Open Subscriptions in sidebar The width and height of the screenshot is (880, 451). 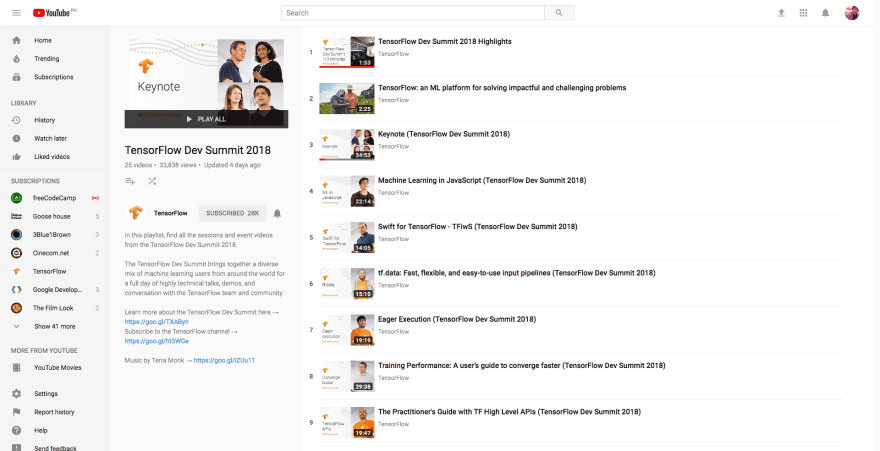tap(55, 77)
